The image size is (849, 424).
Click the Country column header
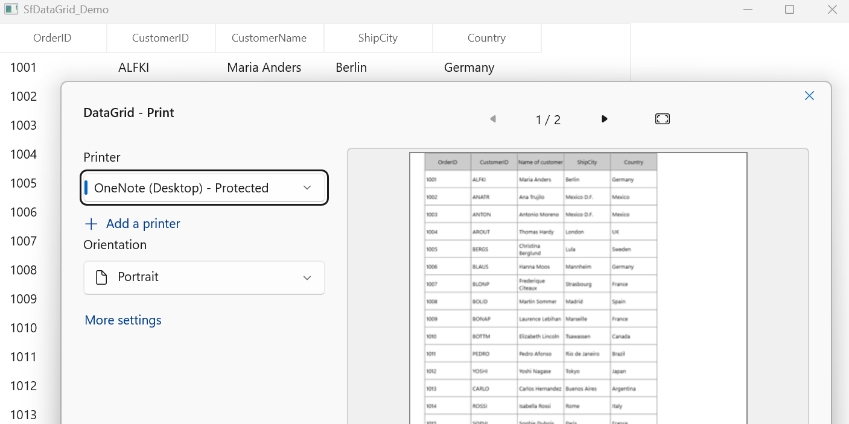[x=487, y=38]
